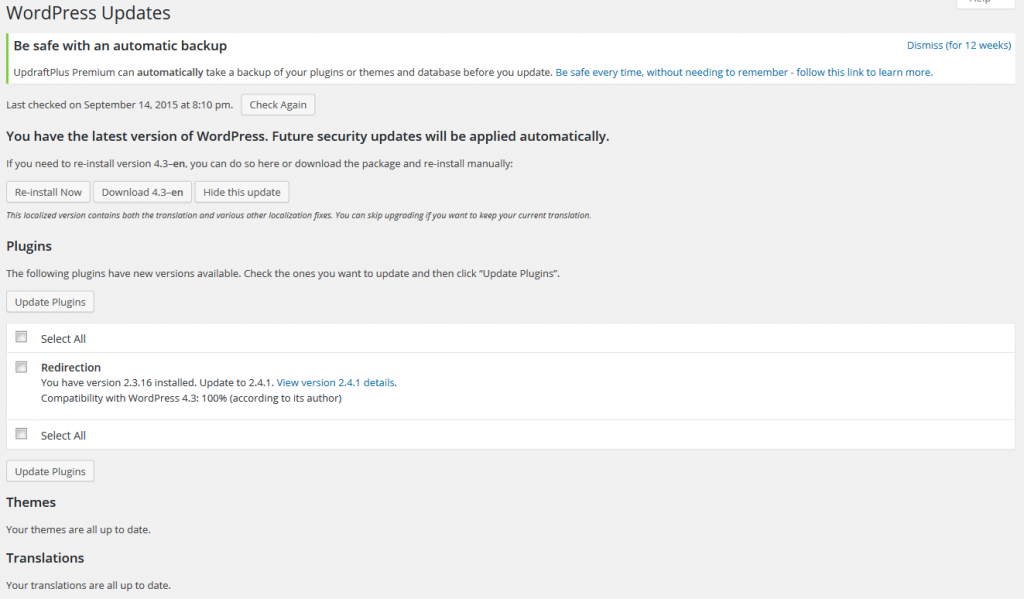Click the Check Again button
This screenshot has width=1024, height=599.
click(x=277, y=104)
